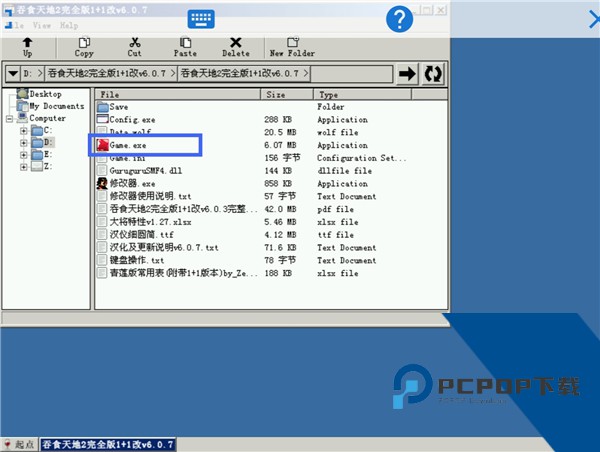Click the E: drive folder icon
600x452 pixels.
click(x=37, y=155)
